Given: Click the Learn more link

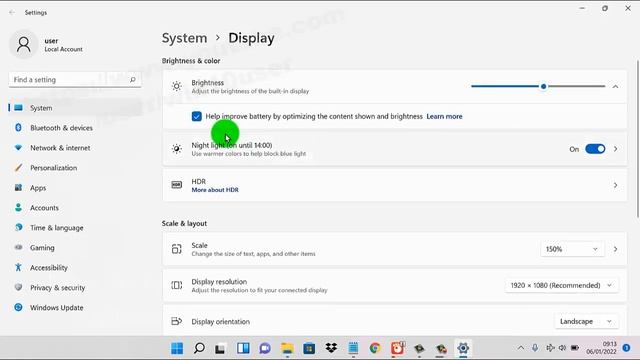Looking at the screenshot, I should click(x=444, y=116).
